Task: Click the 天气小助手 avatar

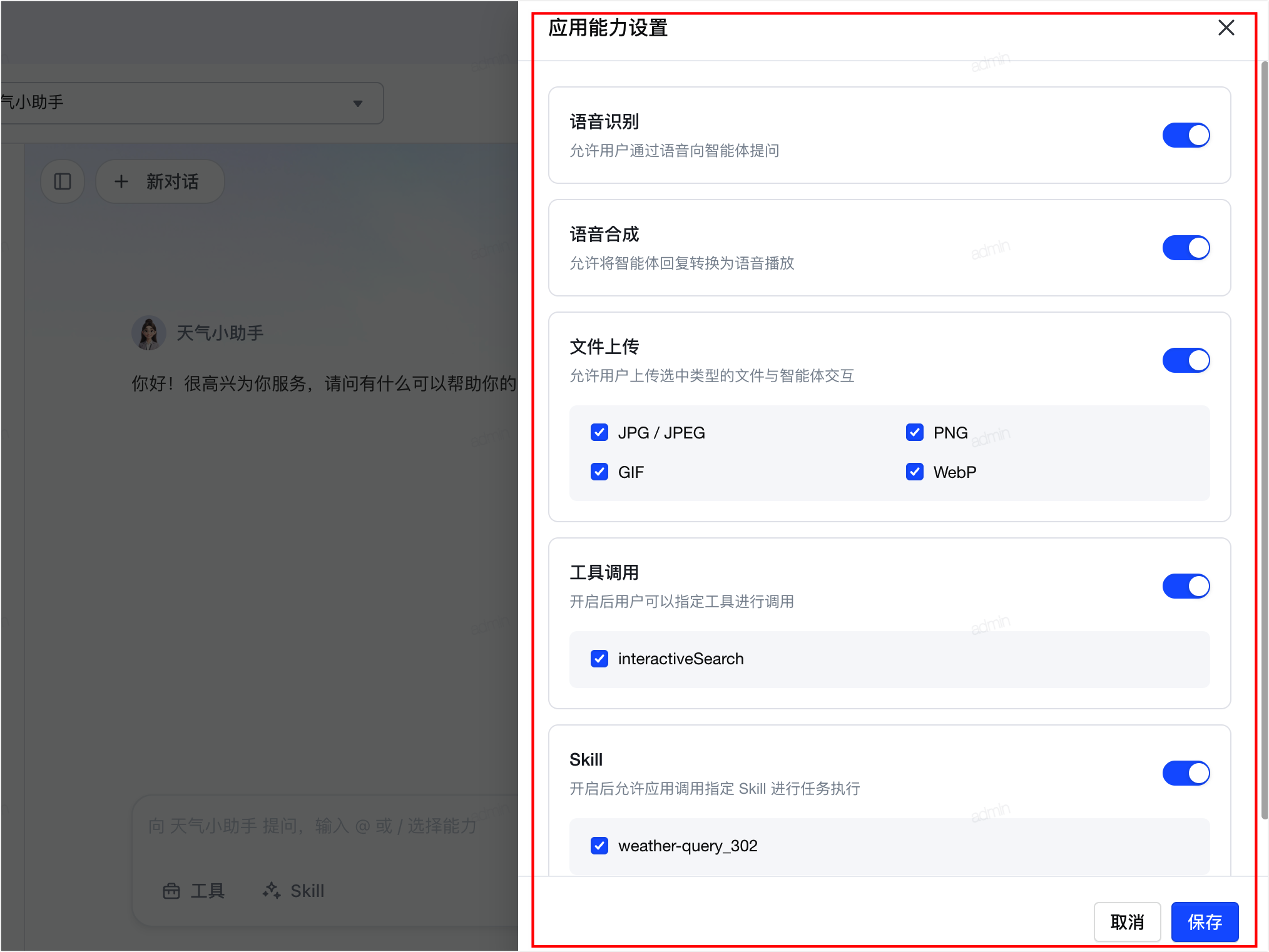Action: (x=149, y=333)
